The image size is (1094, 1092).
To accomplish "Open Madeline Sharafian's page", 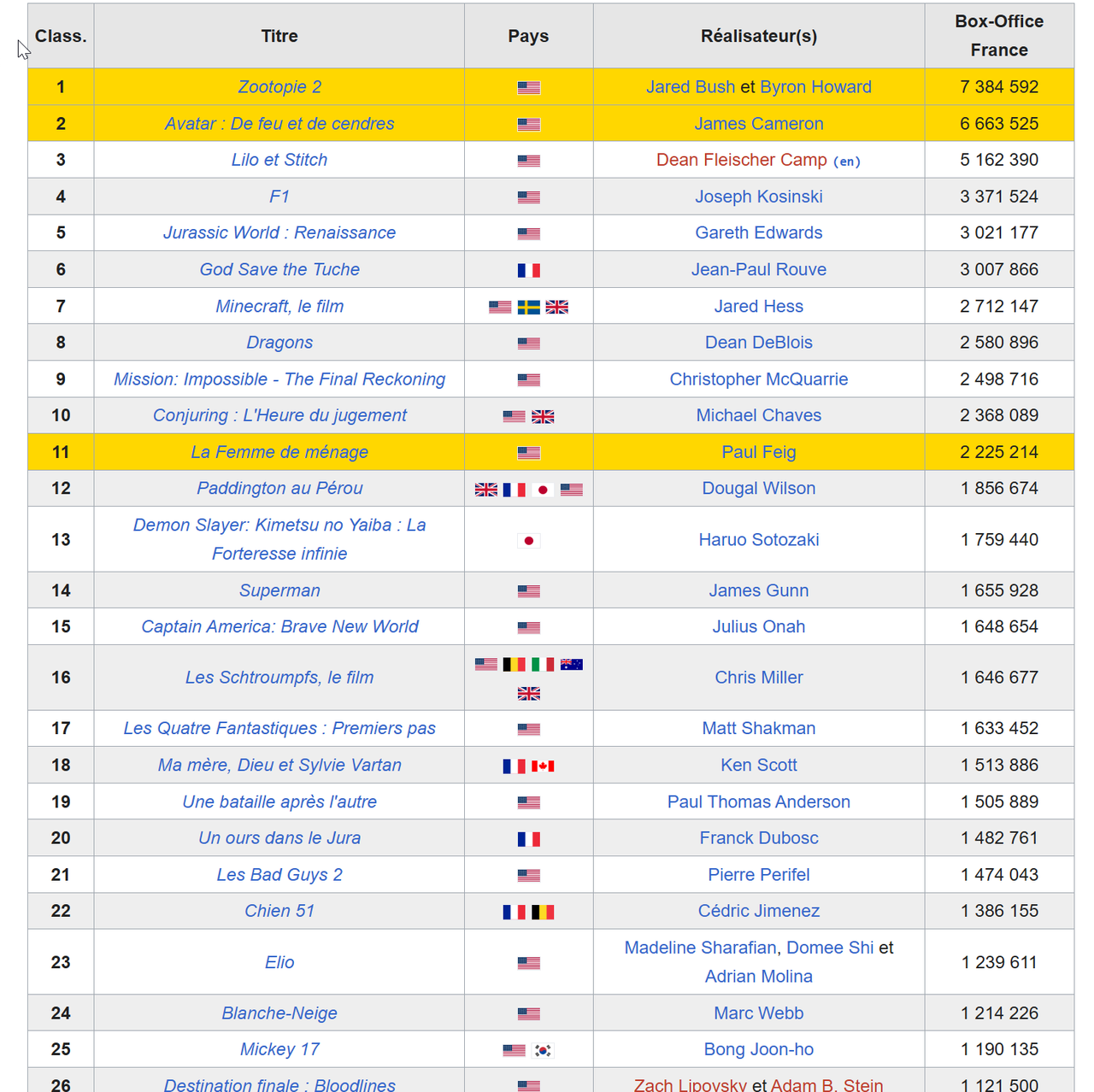I will 700,948.
